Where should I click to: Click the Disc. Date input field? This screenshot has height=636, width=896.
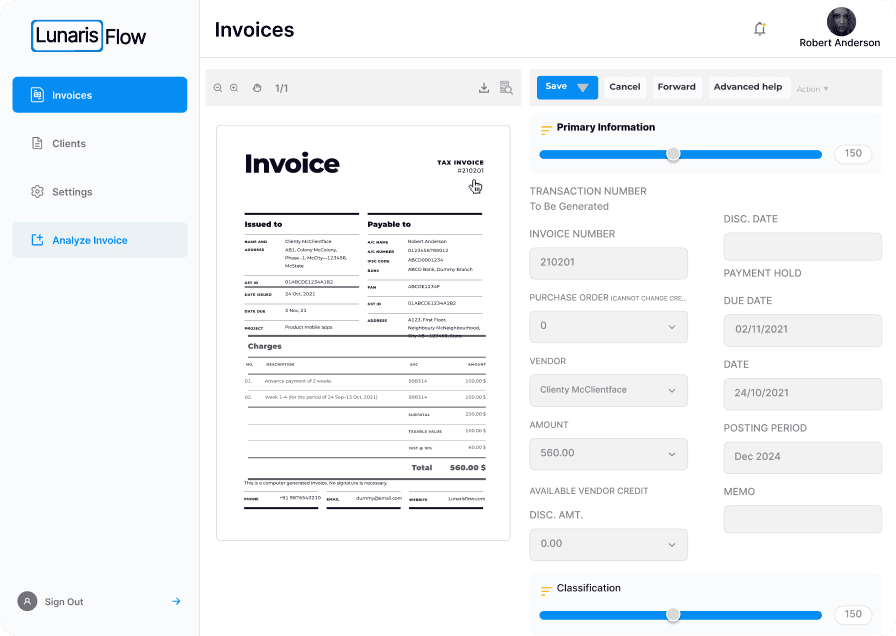[x=803, y=246]
